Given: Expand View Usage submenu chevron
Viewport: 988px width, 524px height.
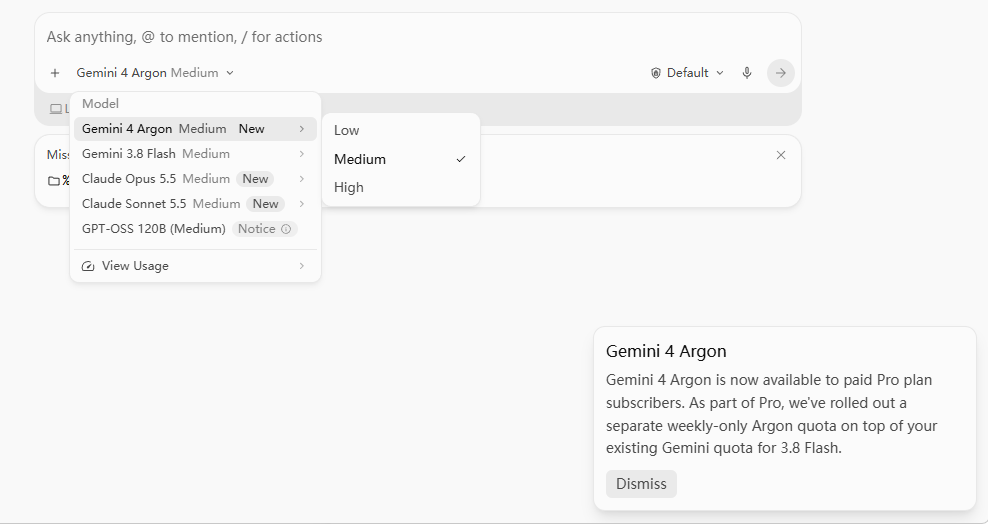Looking at the screenshot, I should click(x=302, y=266).
